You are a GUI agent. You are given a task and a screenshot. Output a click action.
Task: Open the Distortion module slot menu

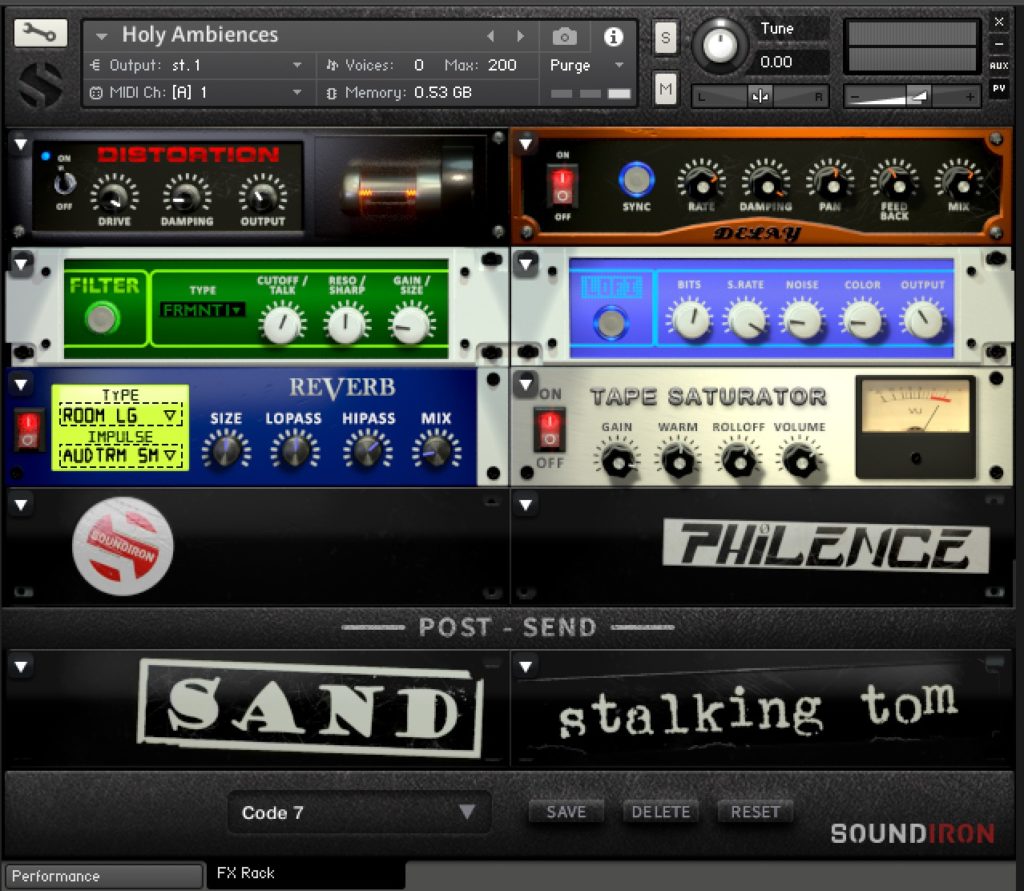(x=21, y=144)
